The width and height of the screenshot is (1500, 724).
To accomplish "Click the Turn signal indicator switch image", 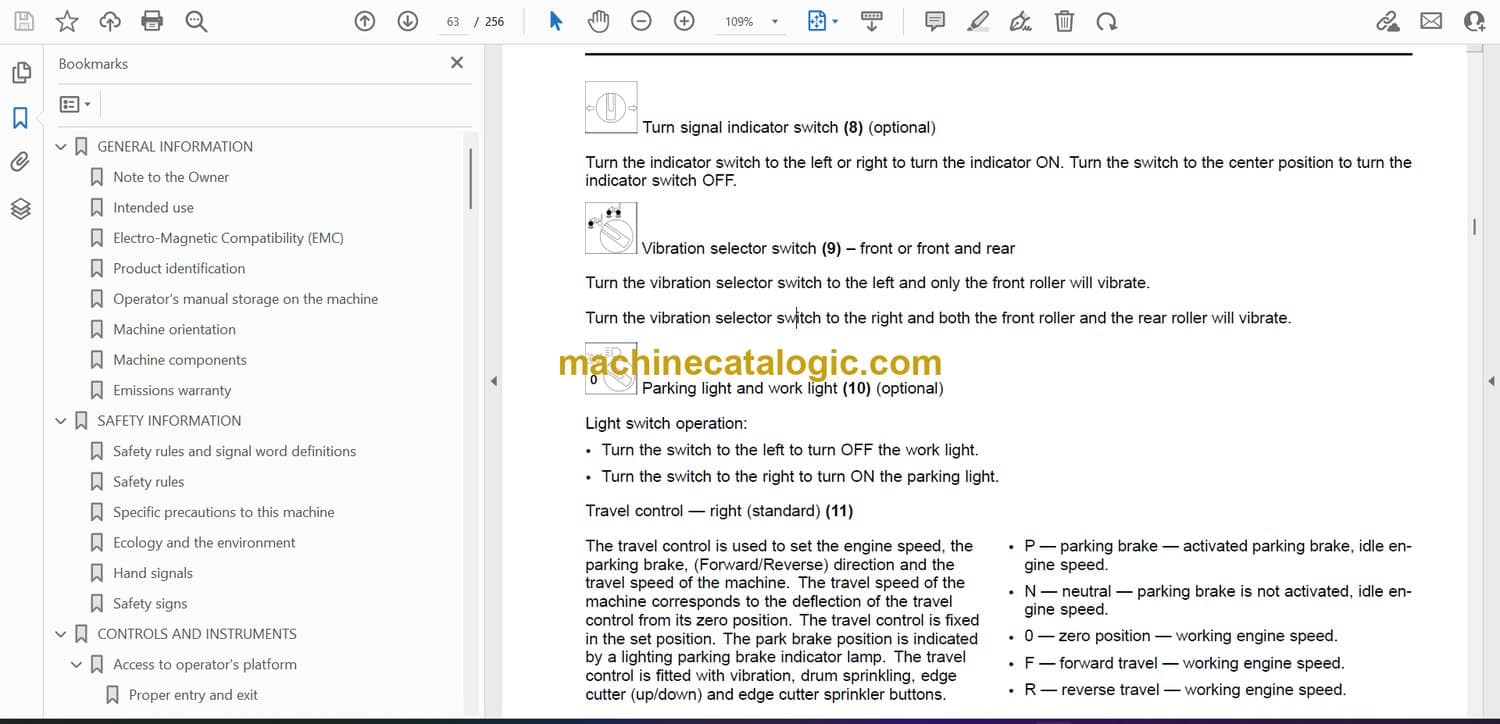I will [x=611, y=107].
